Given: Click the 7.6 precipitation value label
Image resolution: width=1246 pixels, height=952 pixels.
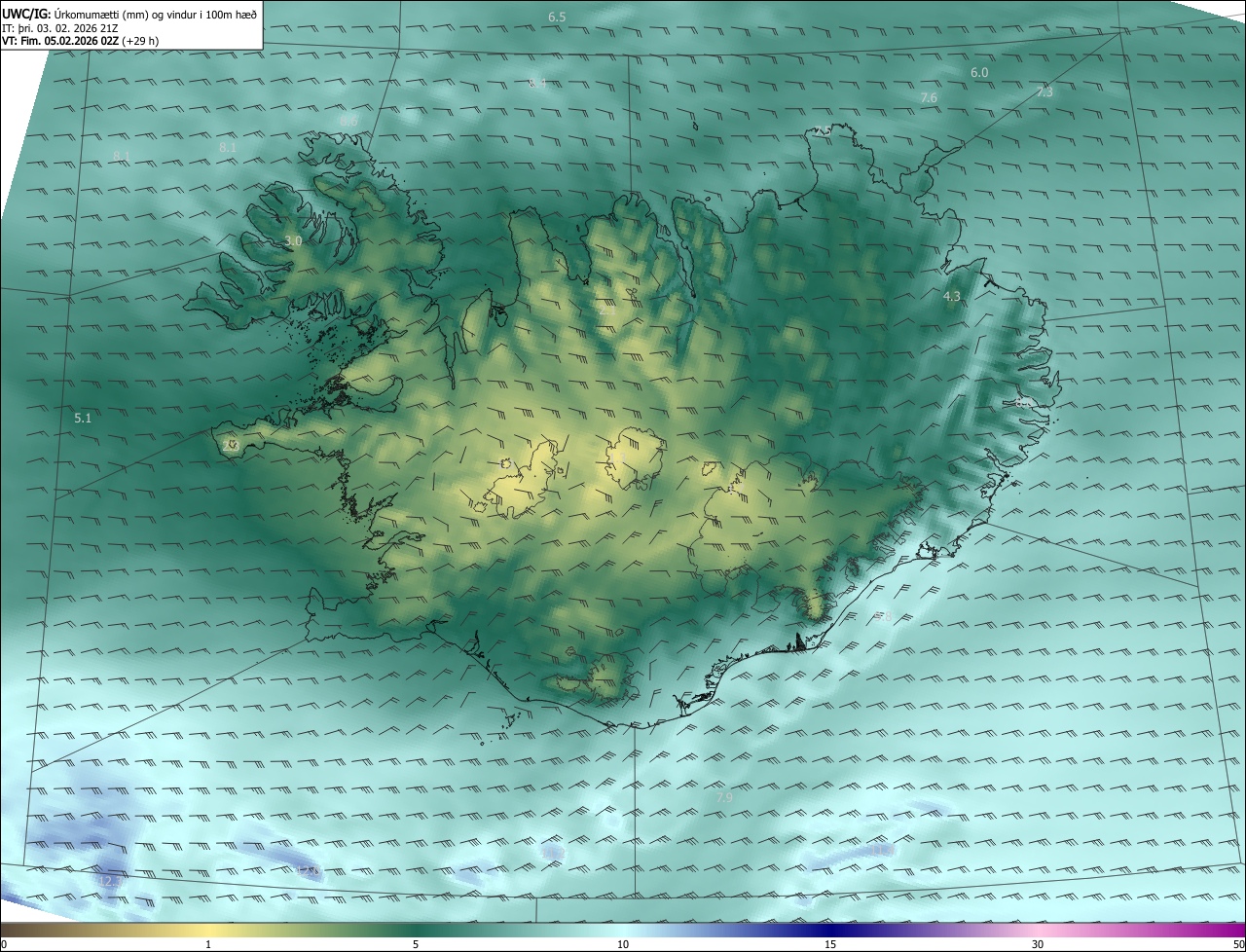Looking at the screenshot, I should pos(929,98).
